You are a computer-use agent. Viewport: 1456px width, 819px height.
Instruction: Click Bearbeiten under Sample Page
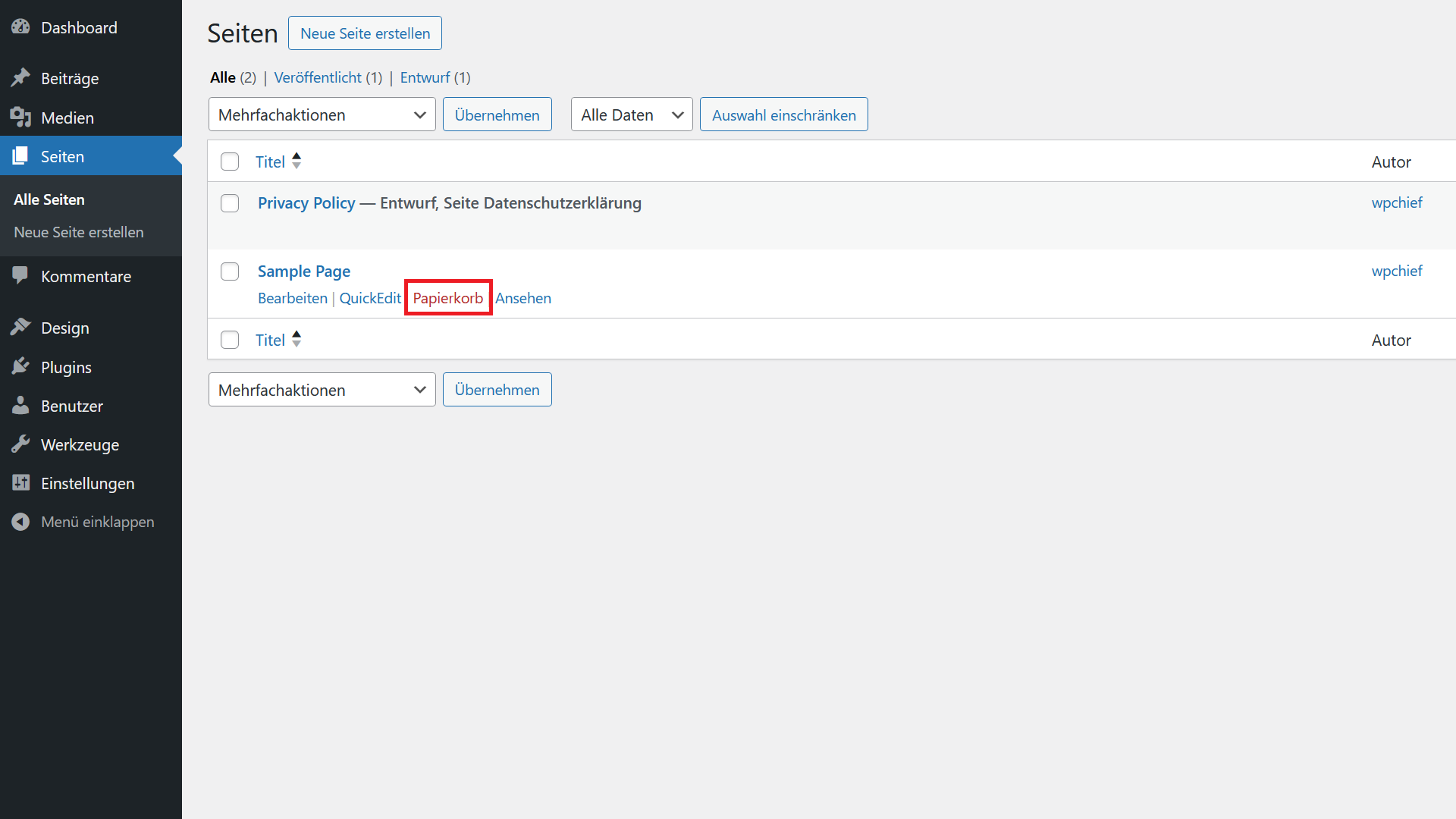tap(293, 298)
